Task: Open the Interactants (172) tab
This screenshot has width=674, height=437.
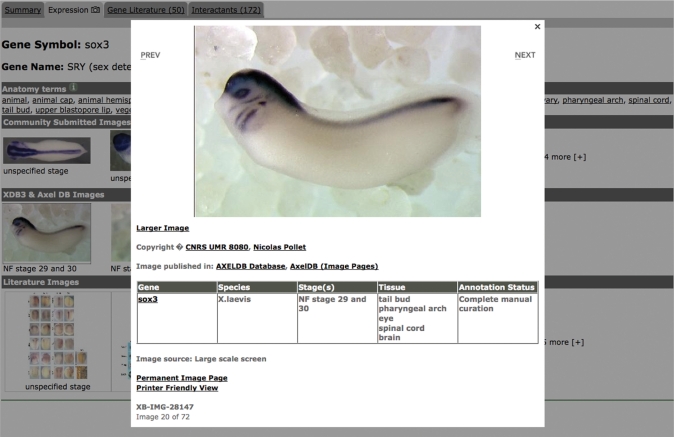Action: tap(226, 9)
